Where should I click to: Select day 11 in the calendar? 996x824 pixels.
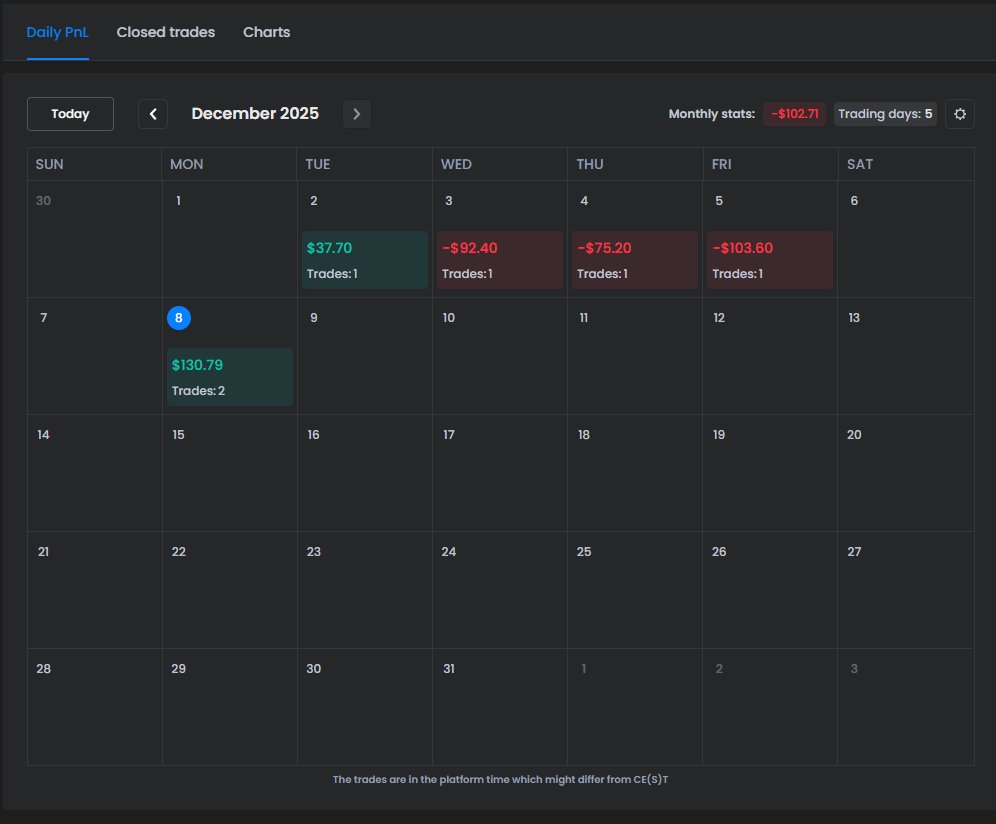coord(584,318)
